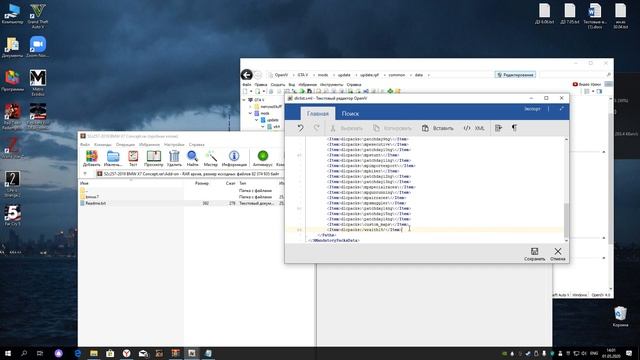Viewport: 640px width, 360px height.
Task: Collapse the mods node in OpenIV tree
Action: (x=251, y=113)
